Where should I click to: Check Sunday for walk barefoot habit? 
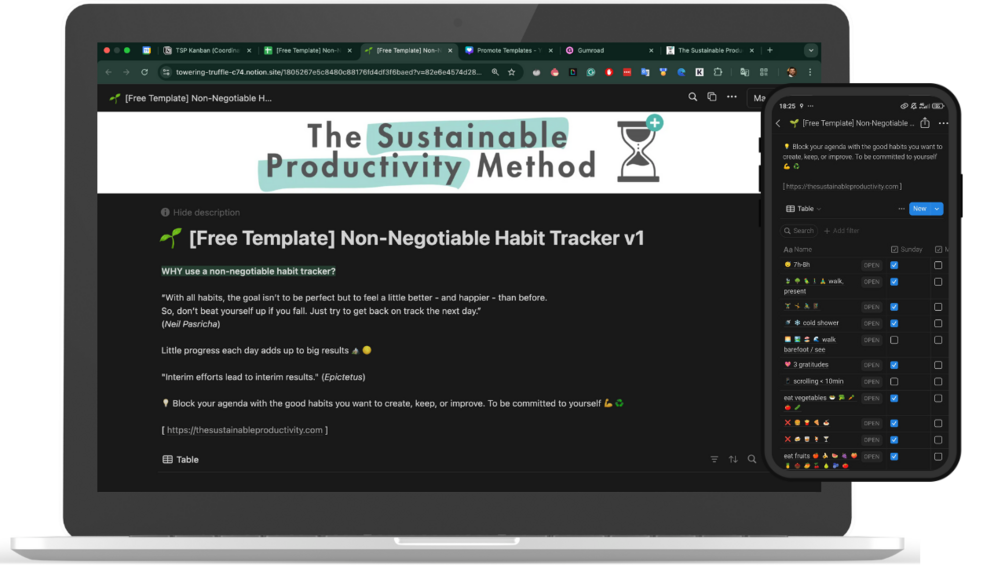pos(894,340)
